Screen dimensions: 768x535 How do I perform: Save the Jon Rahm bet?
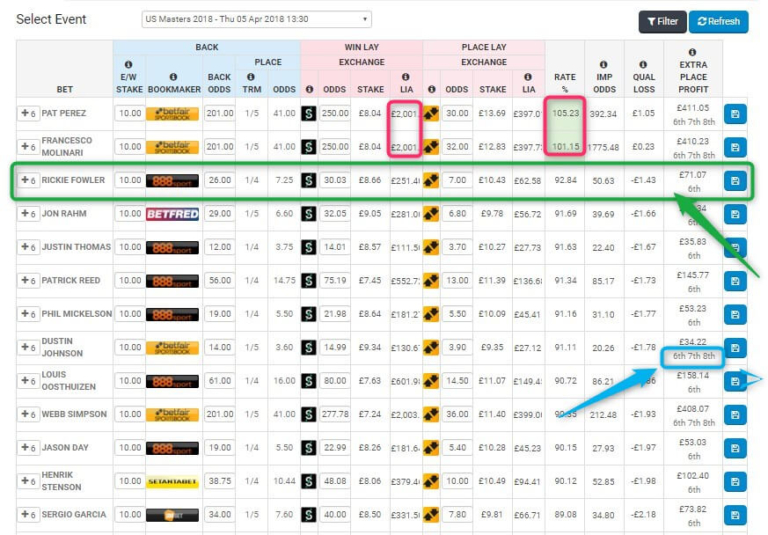click(x=735, y=214)
